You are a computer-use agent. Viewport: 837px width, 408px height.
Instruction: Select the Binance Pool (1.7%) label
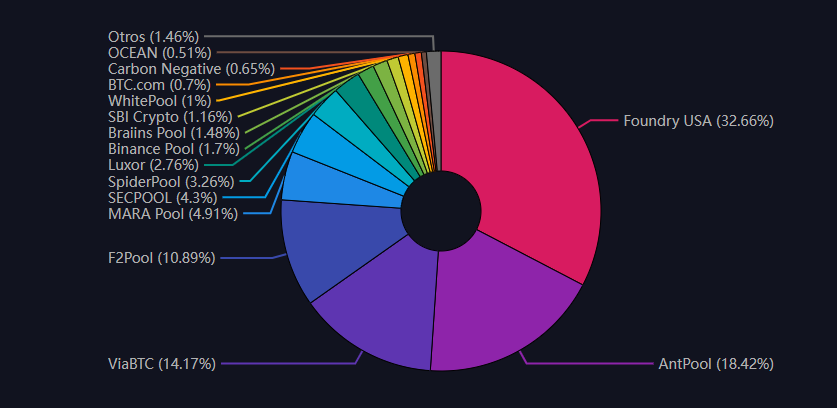coord(173,149)
